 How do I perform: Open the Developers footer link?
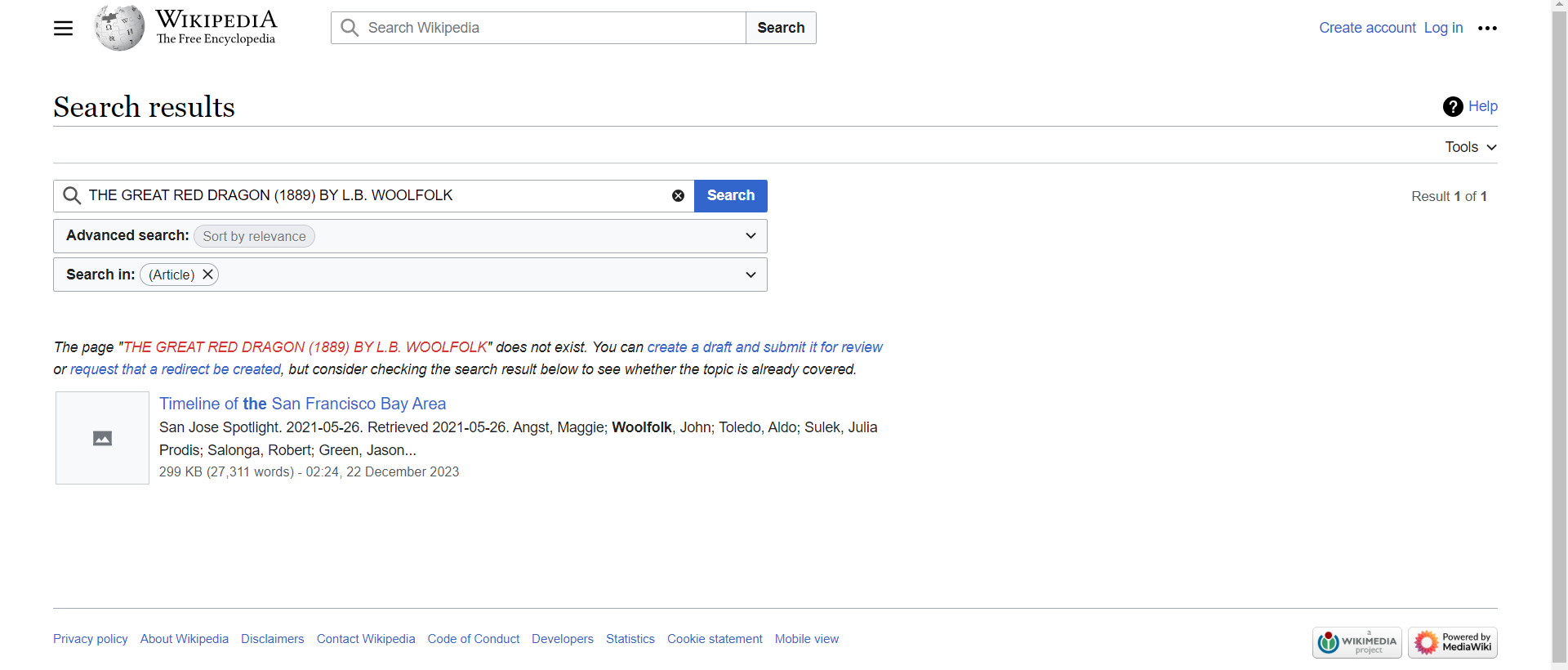click(x=563, y=639)
